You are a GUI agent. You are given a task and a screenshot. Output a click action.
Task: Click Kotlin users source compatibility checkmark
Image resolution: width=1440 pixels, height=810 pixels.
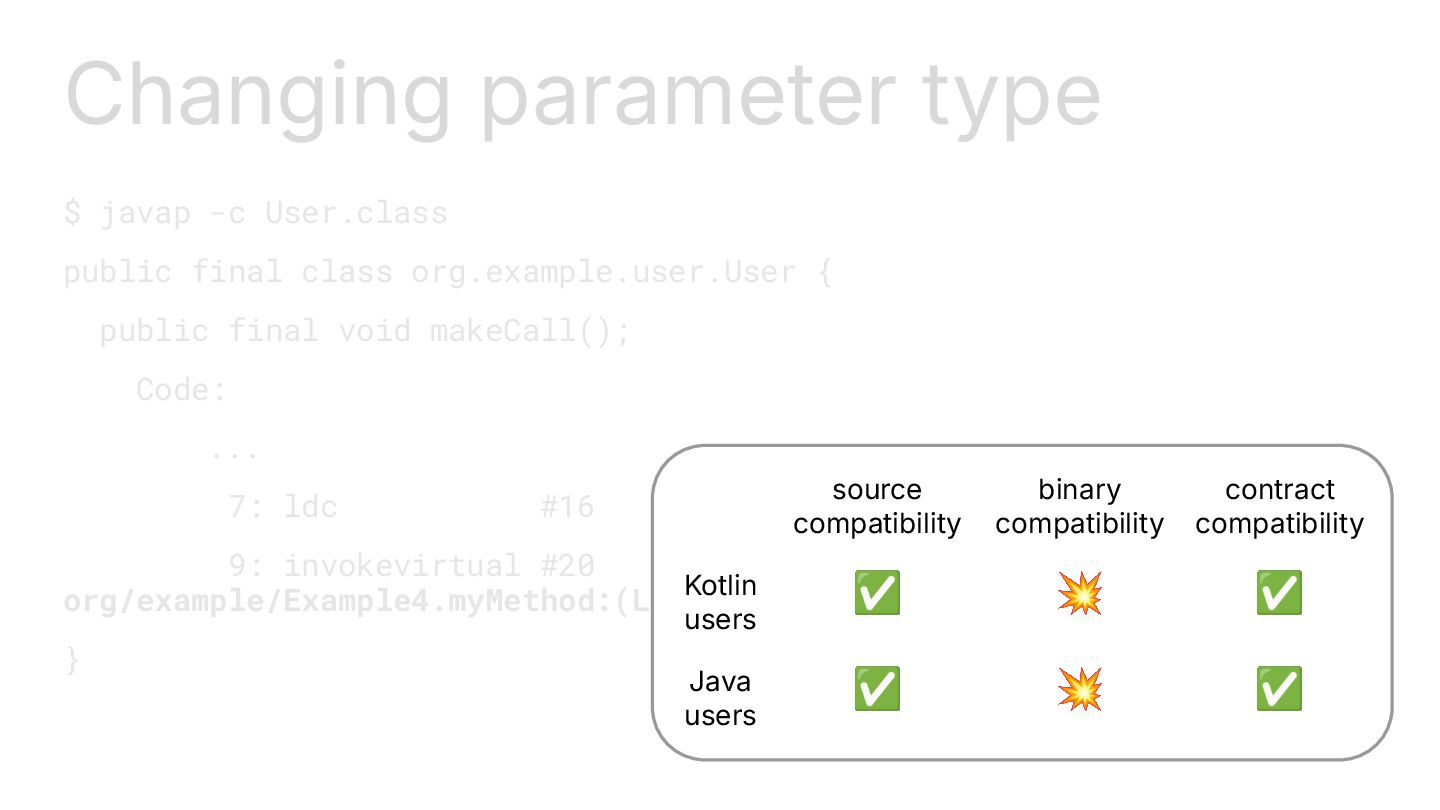click(877, 593)
